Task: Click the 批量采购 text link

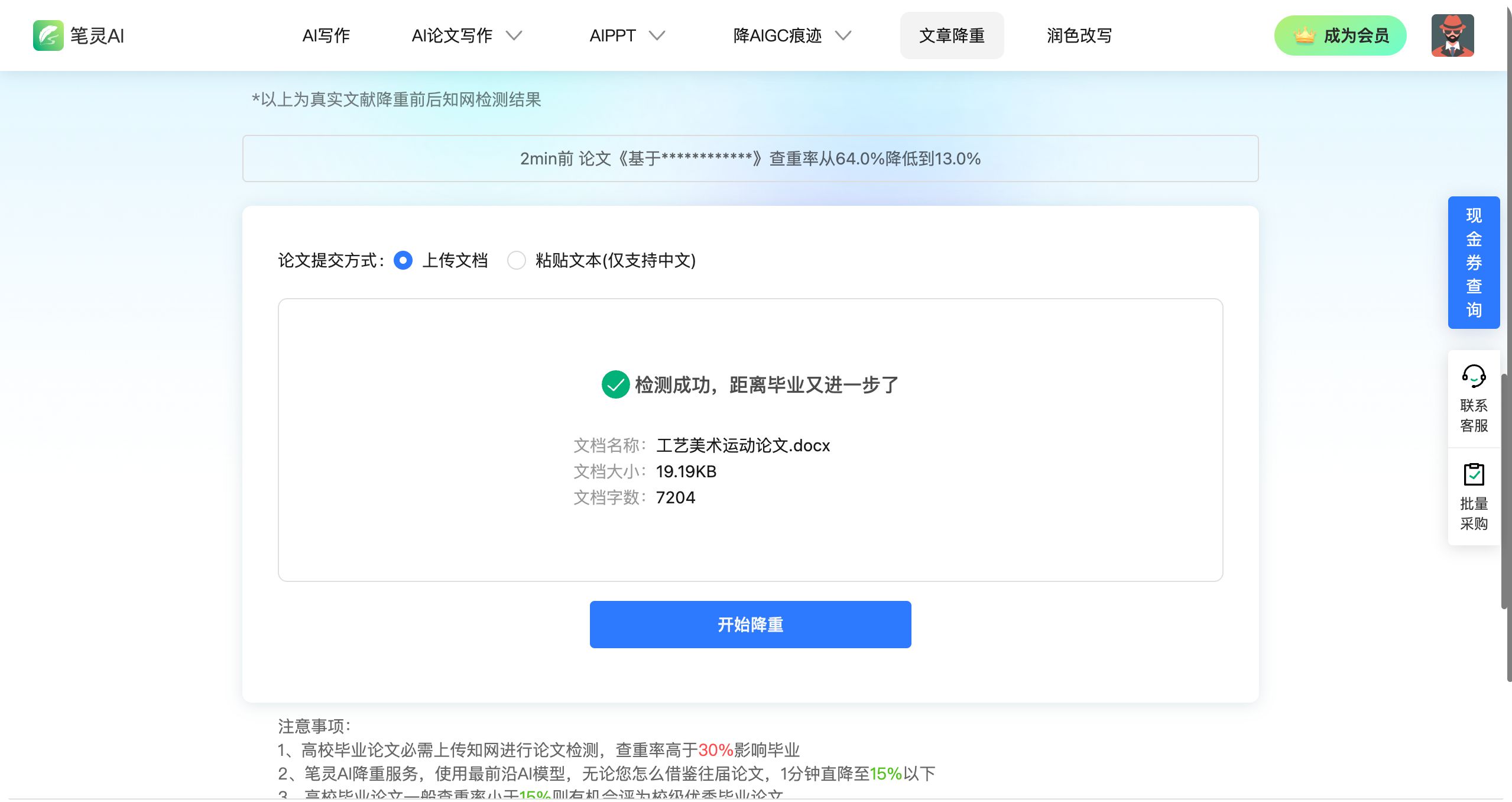Action: click(x=1474, y=513)
